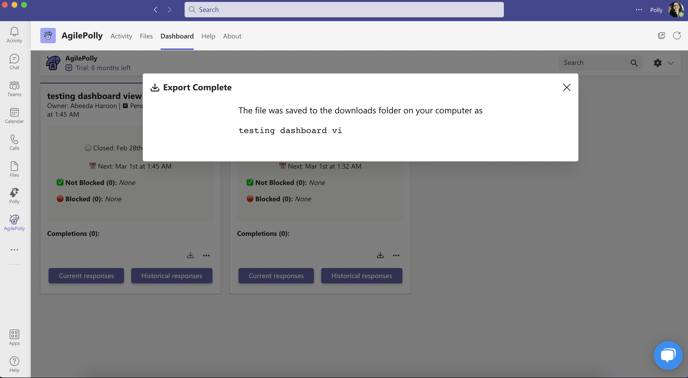Open Historical responses on testing dashboard view card
The width and height of the screenshot is (688, 378).
coord(172,276)
